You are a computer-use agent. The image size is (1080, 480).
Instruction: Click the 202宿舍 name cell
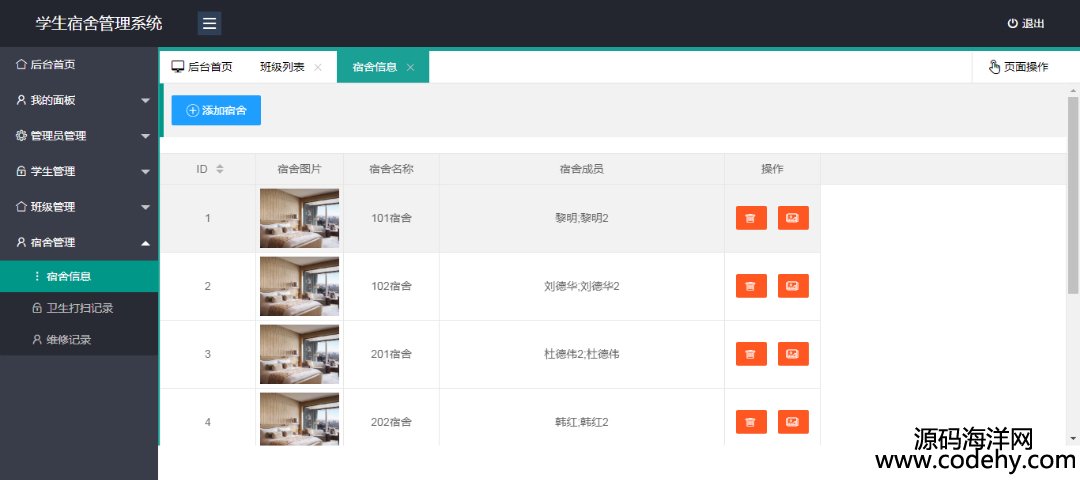click(x=391, y=418)
